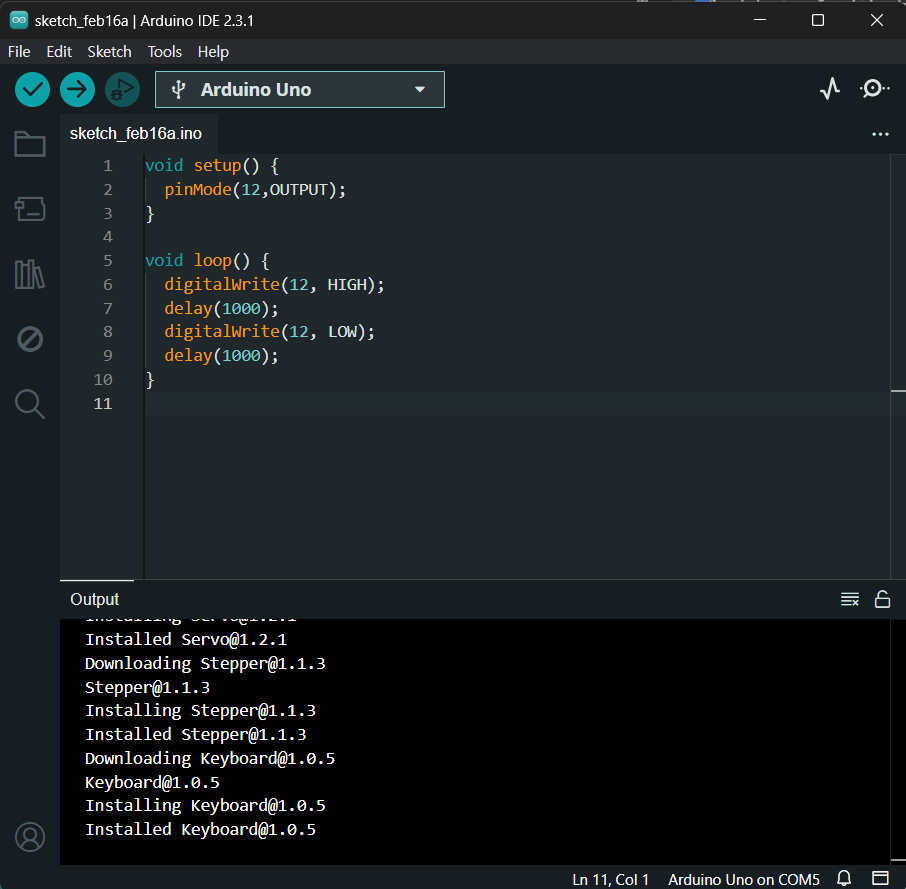Click 'Downloading Keyboard@1.0.5' output line
The height and width of the screenshot is (889, 906).
pyautogui.click(x=210, y=758)
